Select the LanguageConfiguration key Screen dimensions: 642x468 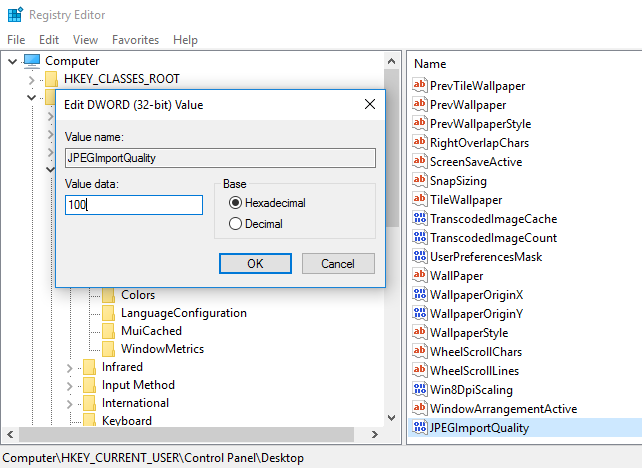coord(184,313)
